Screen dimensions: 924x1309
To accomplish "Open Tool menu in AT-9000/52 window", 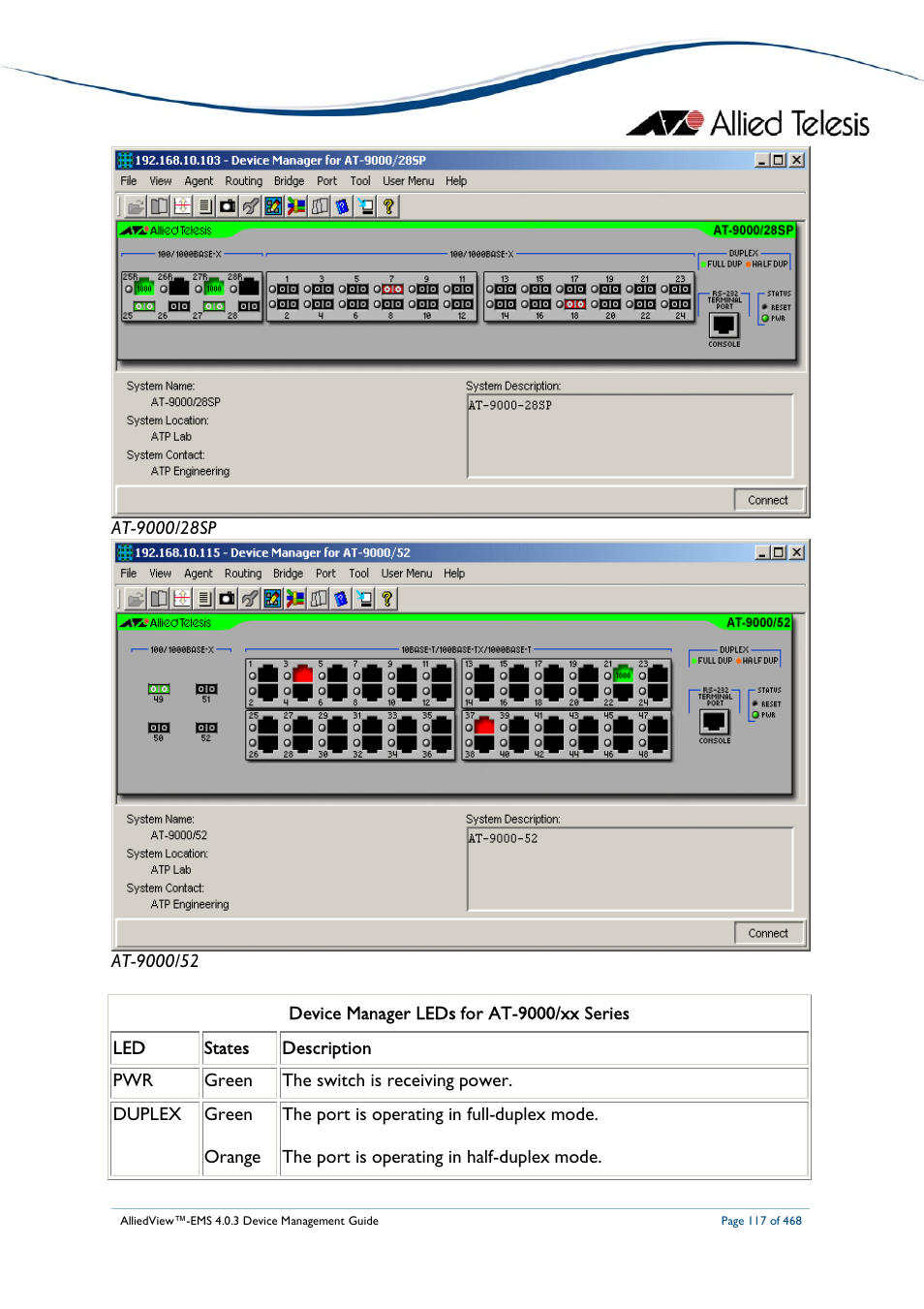I will 358,574.
